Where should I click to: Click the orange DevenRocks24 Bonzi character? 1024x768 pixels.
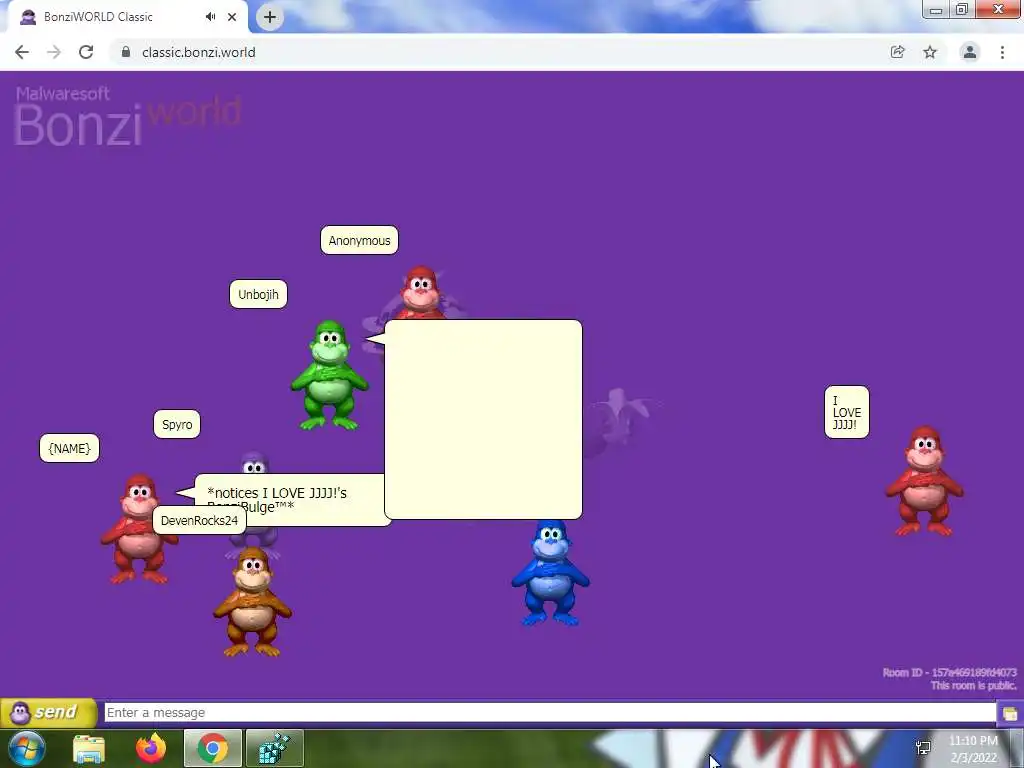252,601
